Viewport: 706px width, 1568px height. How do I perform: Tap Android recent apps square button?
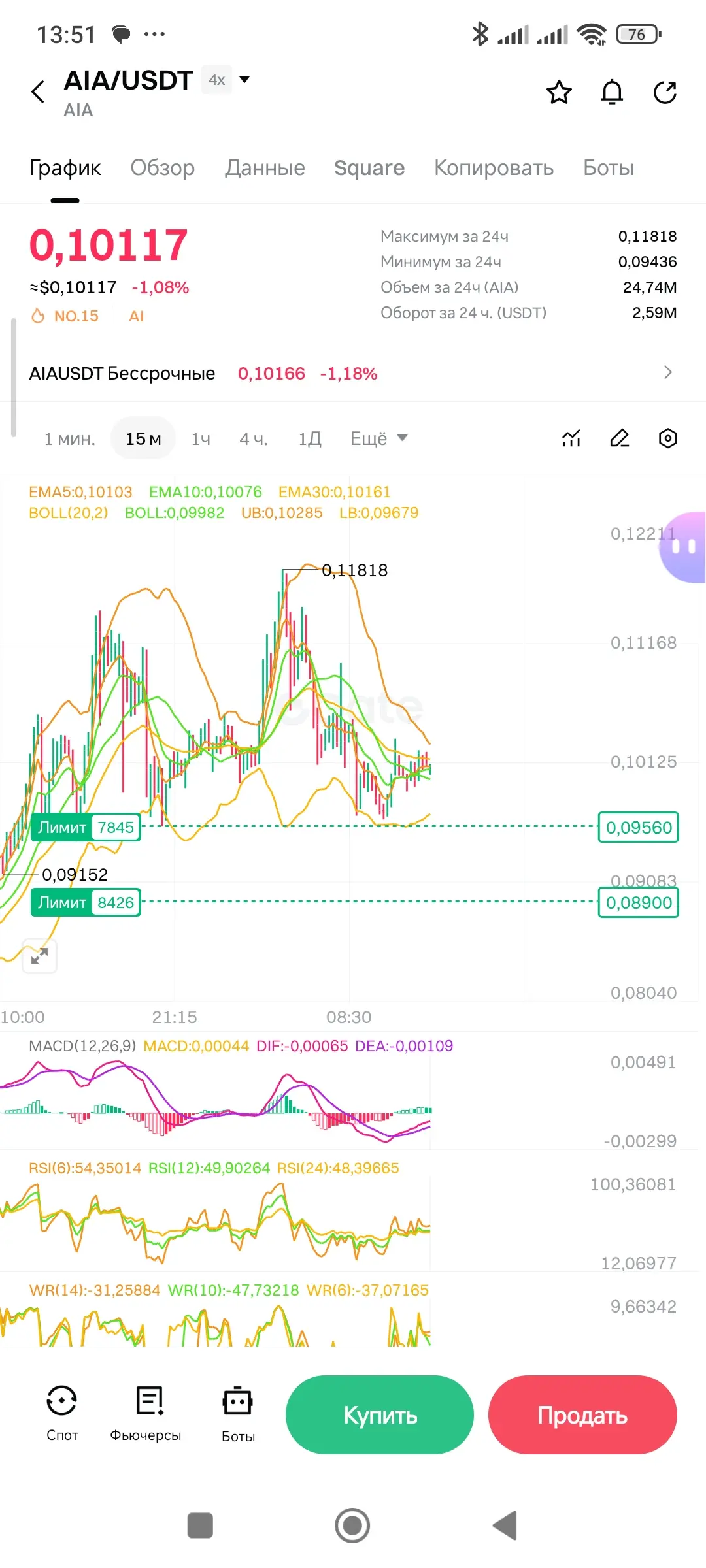tap(200, 1526)
